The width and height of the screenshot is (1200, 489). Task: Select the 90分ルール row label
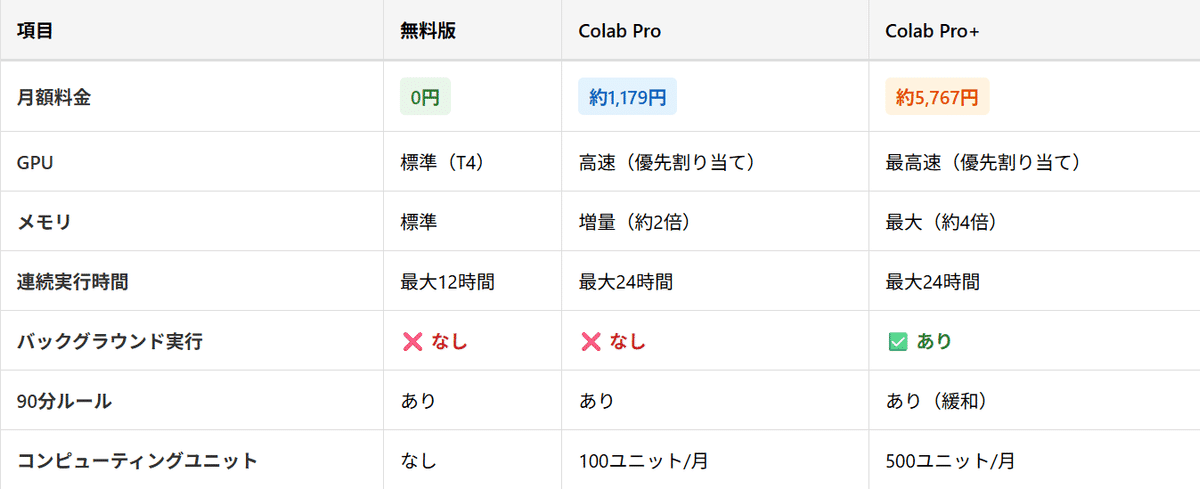[64, 402]
